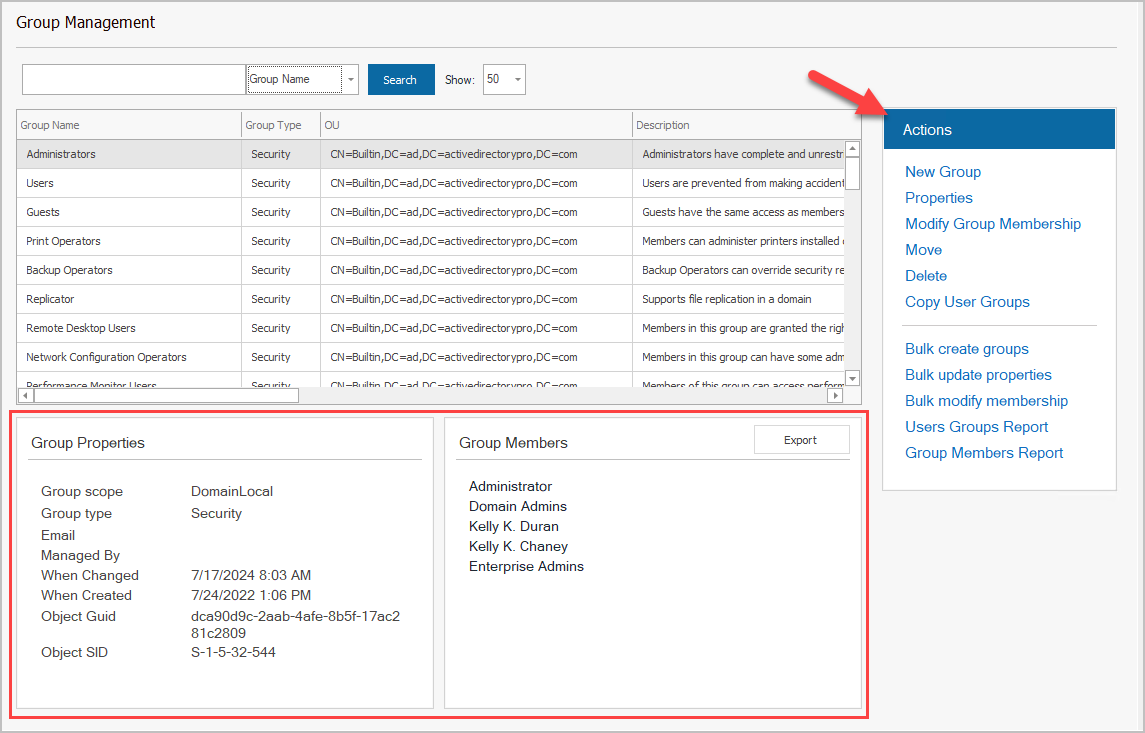The width and height of the screenshot is (1145, 733).
Task: Open Copy User Groups
Action: pos(966,302)
